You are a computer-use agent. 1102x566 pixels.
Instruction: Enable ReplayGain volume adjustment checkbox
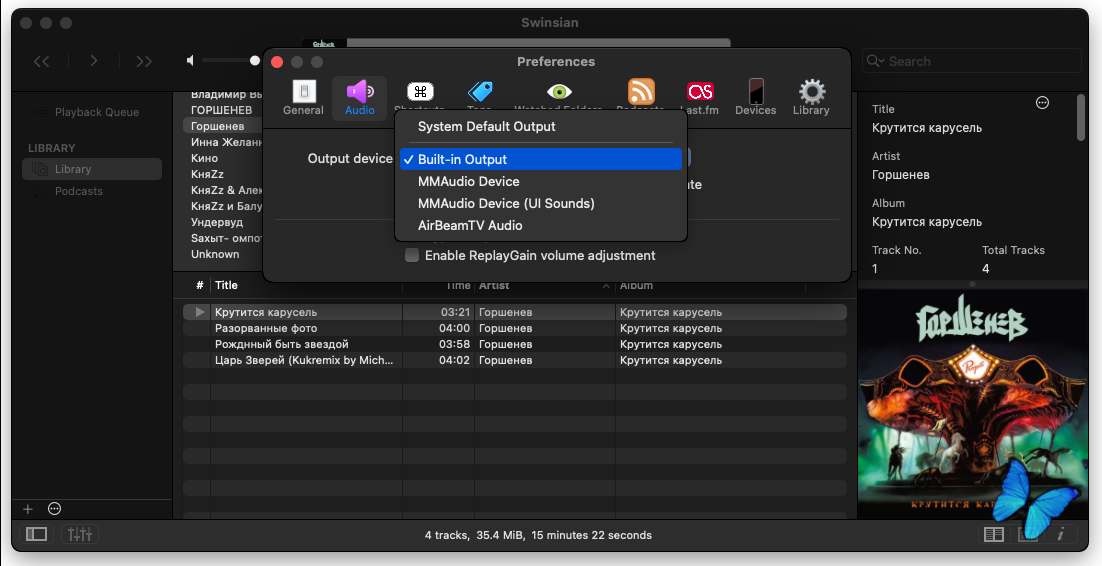click(412, 255)
